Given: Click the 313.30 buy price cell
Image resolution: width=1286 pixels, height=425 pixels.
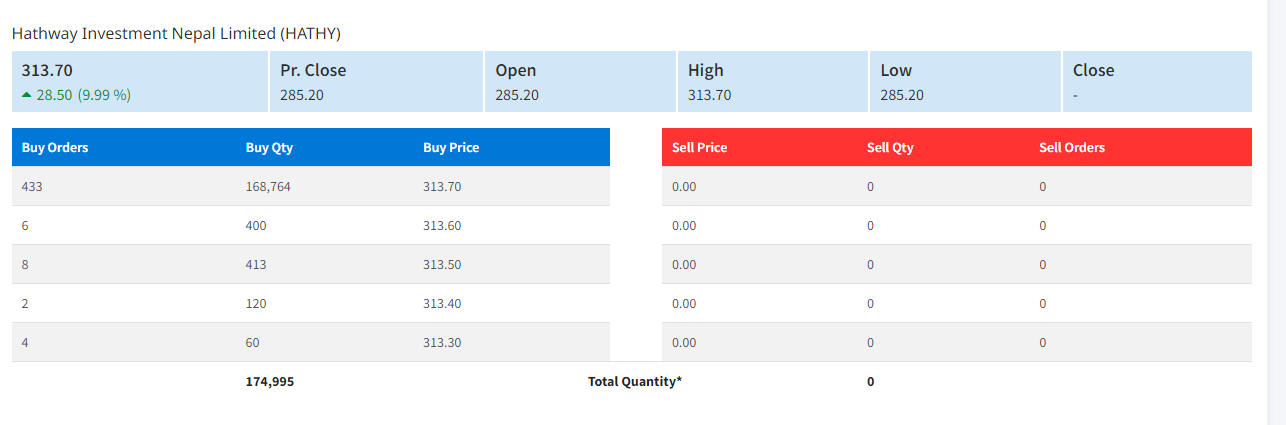Looking at the screenshot, I should tap(442, 342).
